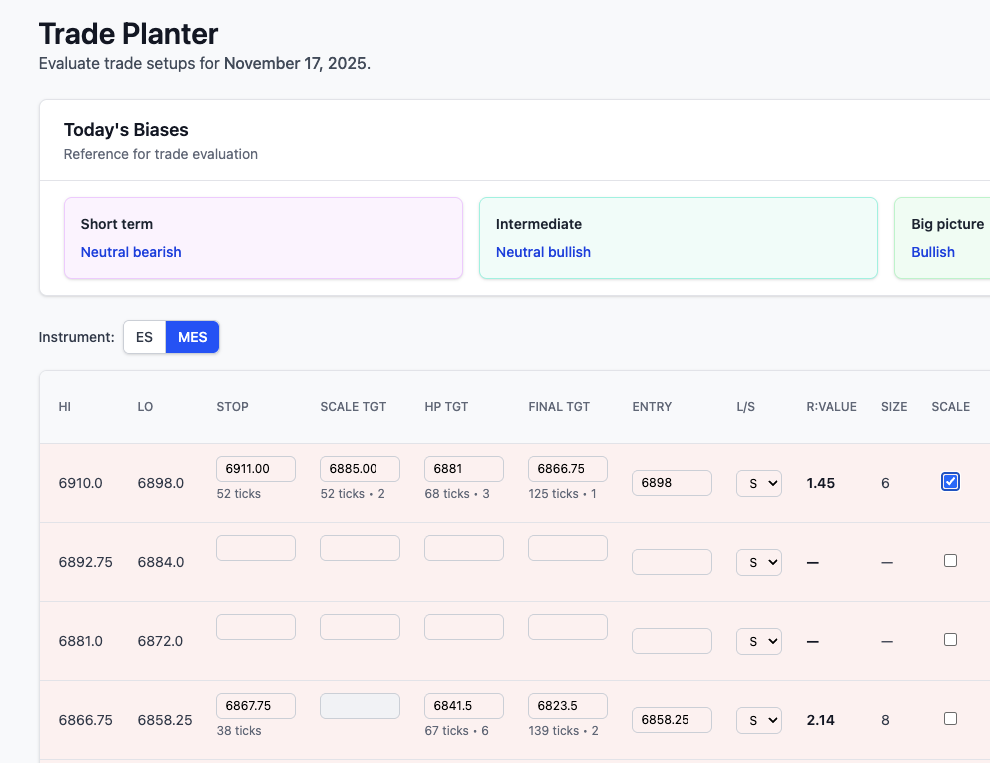This screenshot has height=763, width=990.
Task: Click the Bullish link in Big picture
Action: click(x=933, y=252)
